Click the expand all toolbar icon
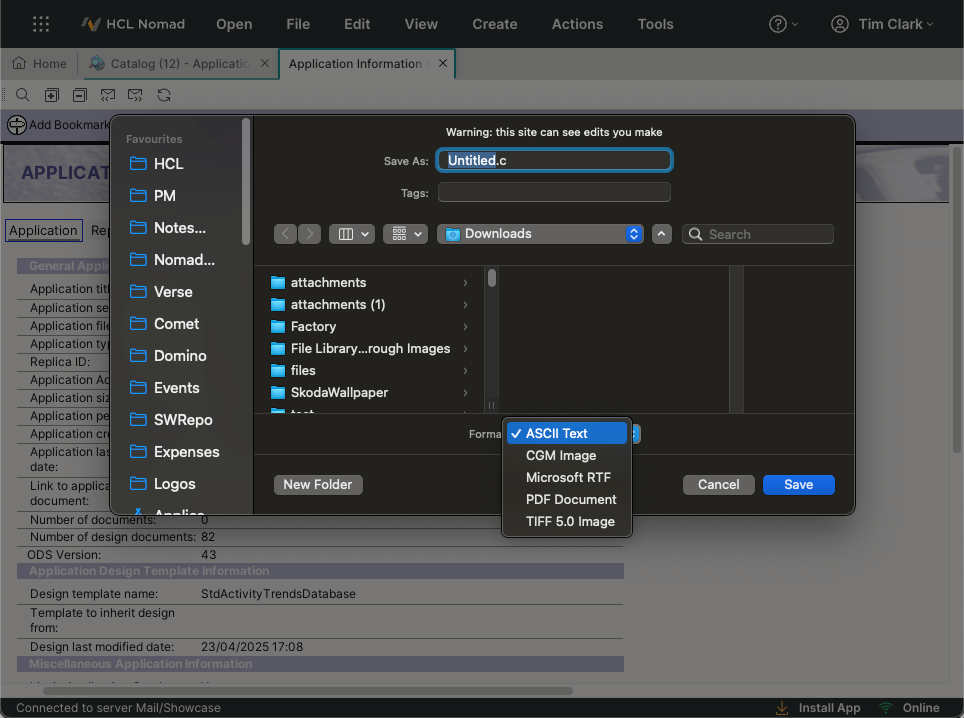964x718 pixels. (x=51, y=95)
